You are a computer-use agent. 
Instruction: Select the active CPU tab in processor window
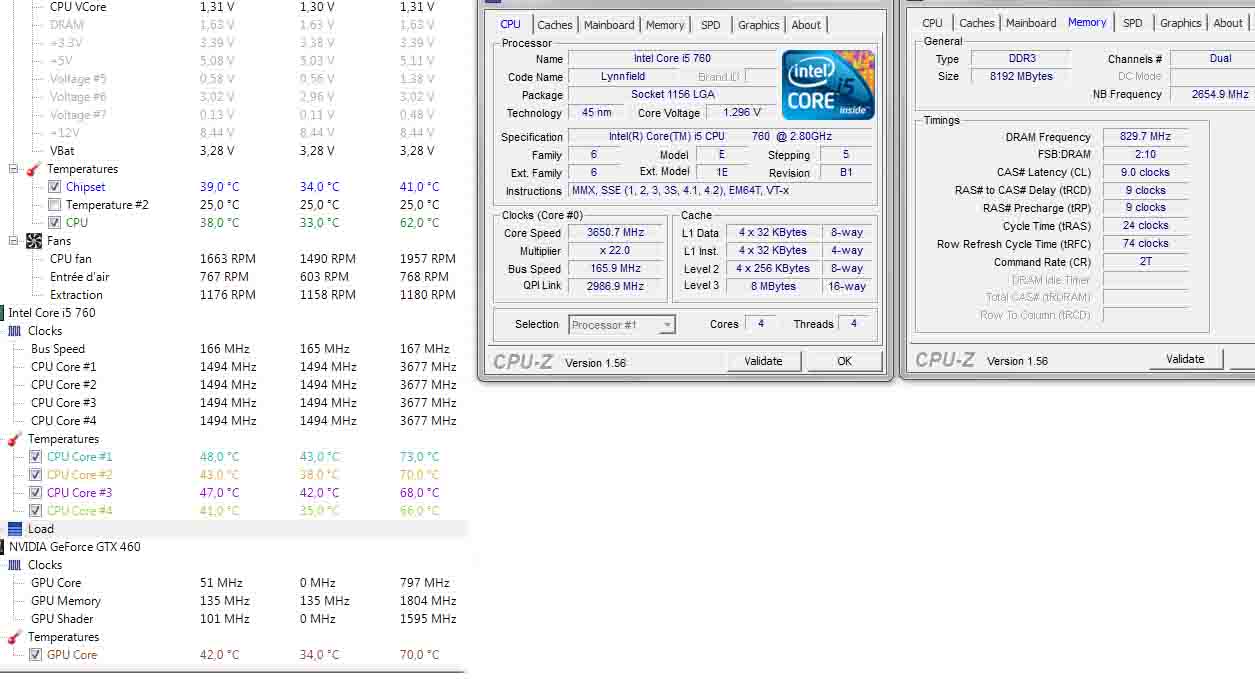(x=510, y=24)
